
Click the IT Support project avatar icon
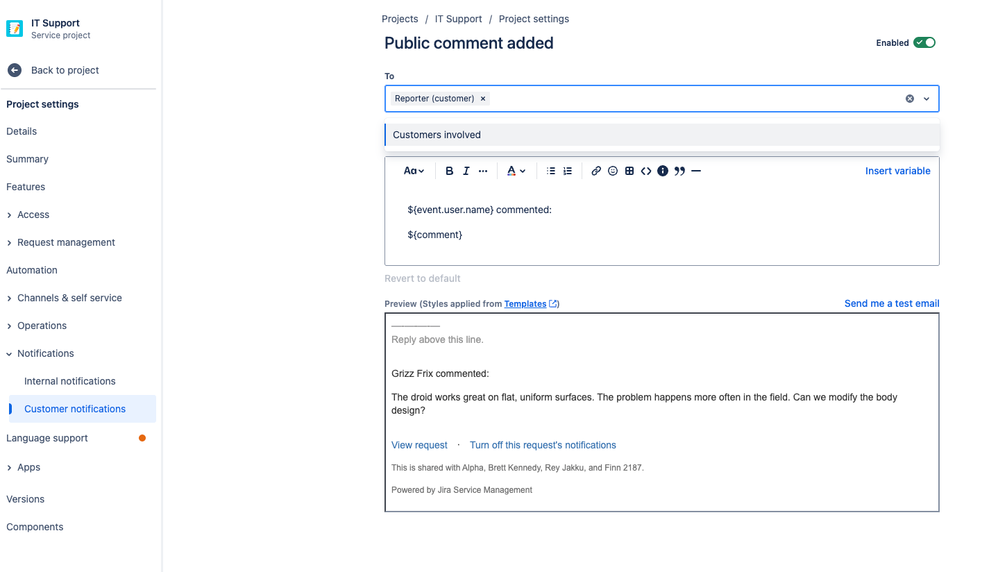(x=15, y=29)
